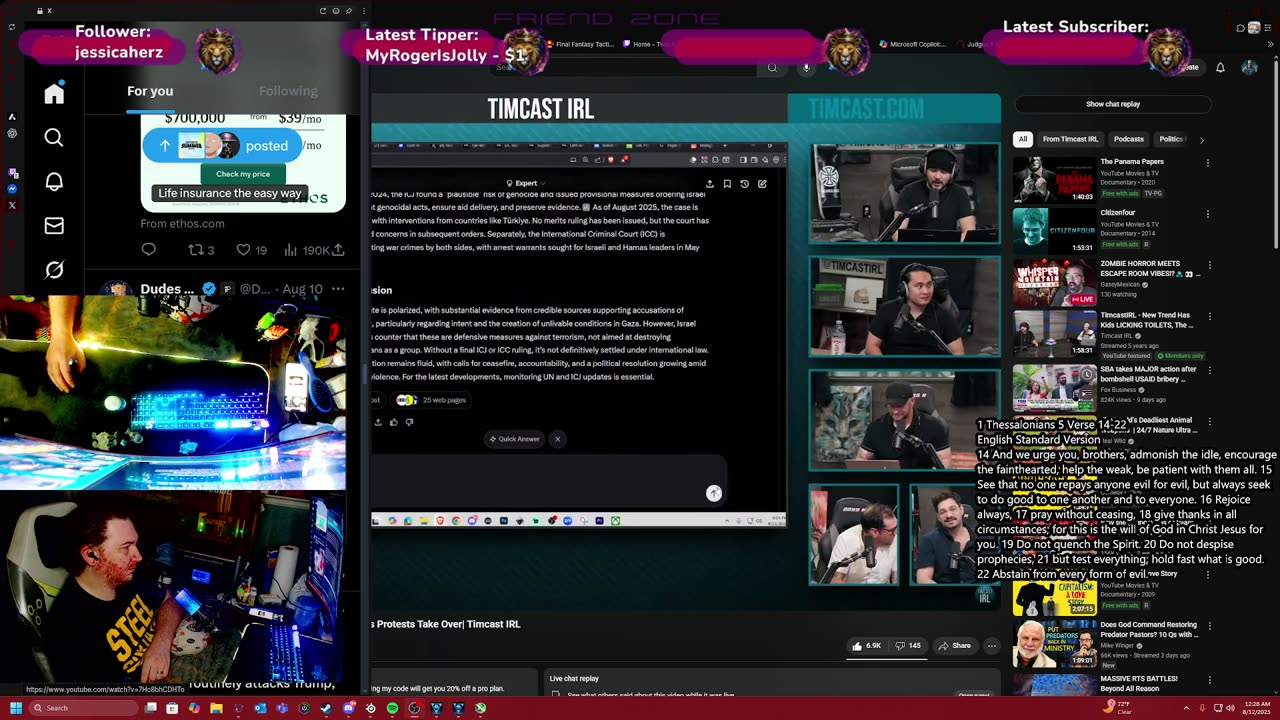Click the YouTube voice search microphone
This screenshot has width=1280, height=720.
(x=806, y=67)
